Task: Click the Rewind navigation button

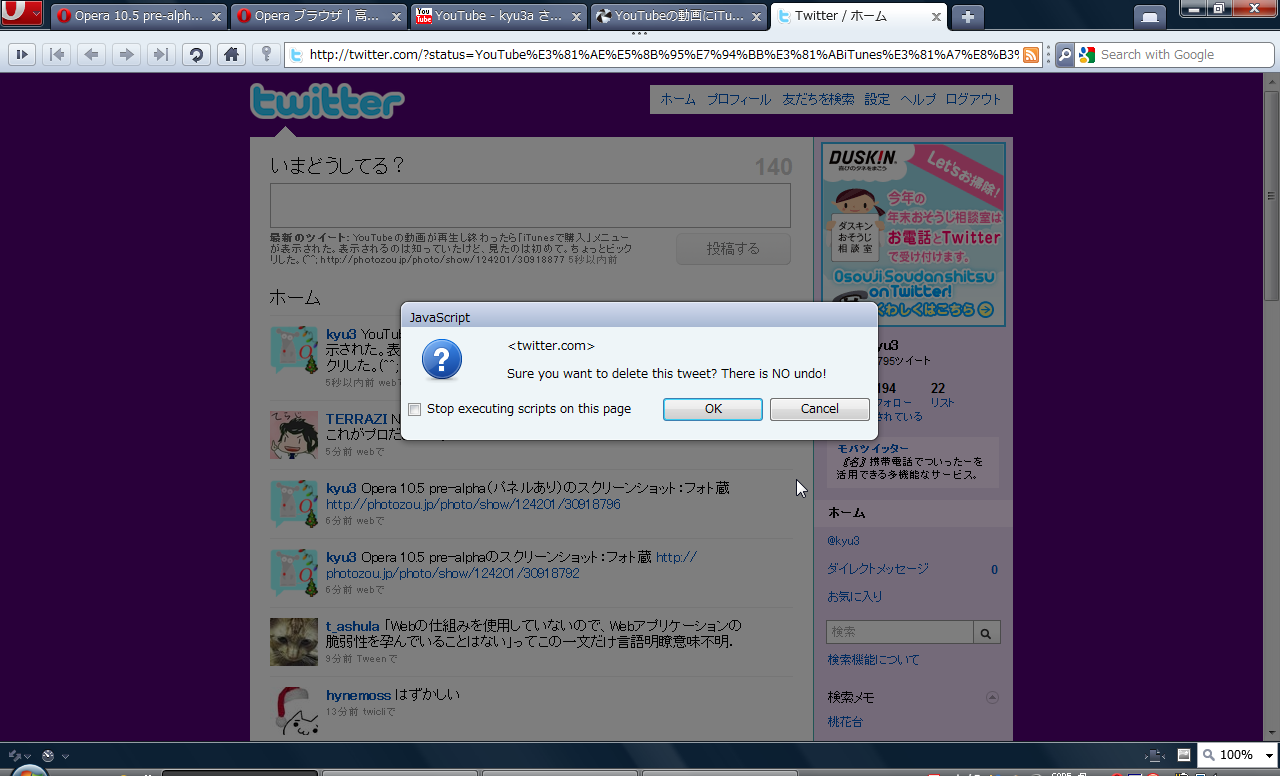Action: (x=58, y=55)
